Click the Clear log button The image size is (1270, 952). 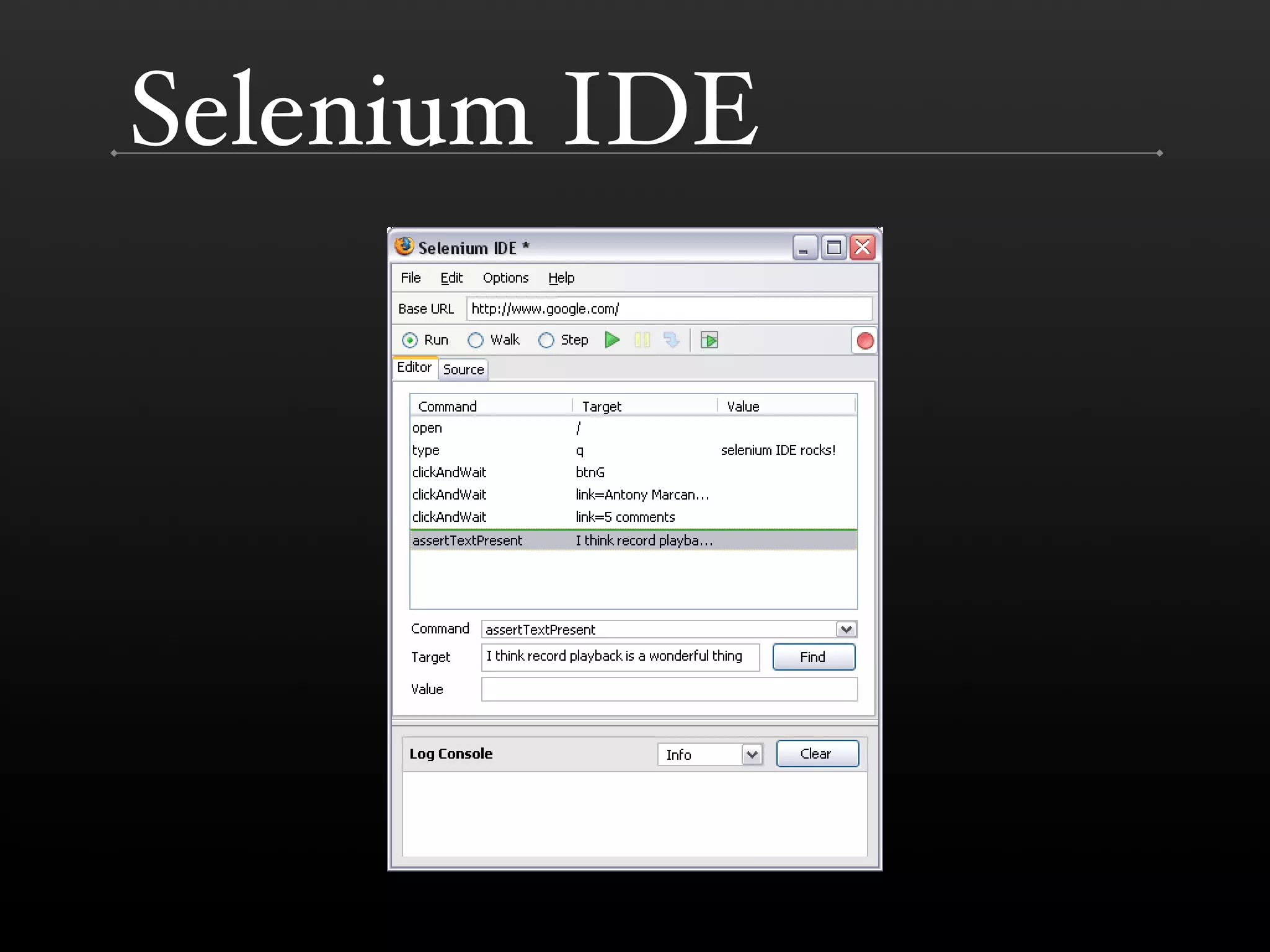pos(817,754)
